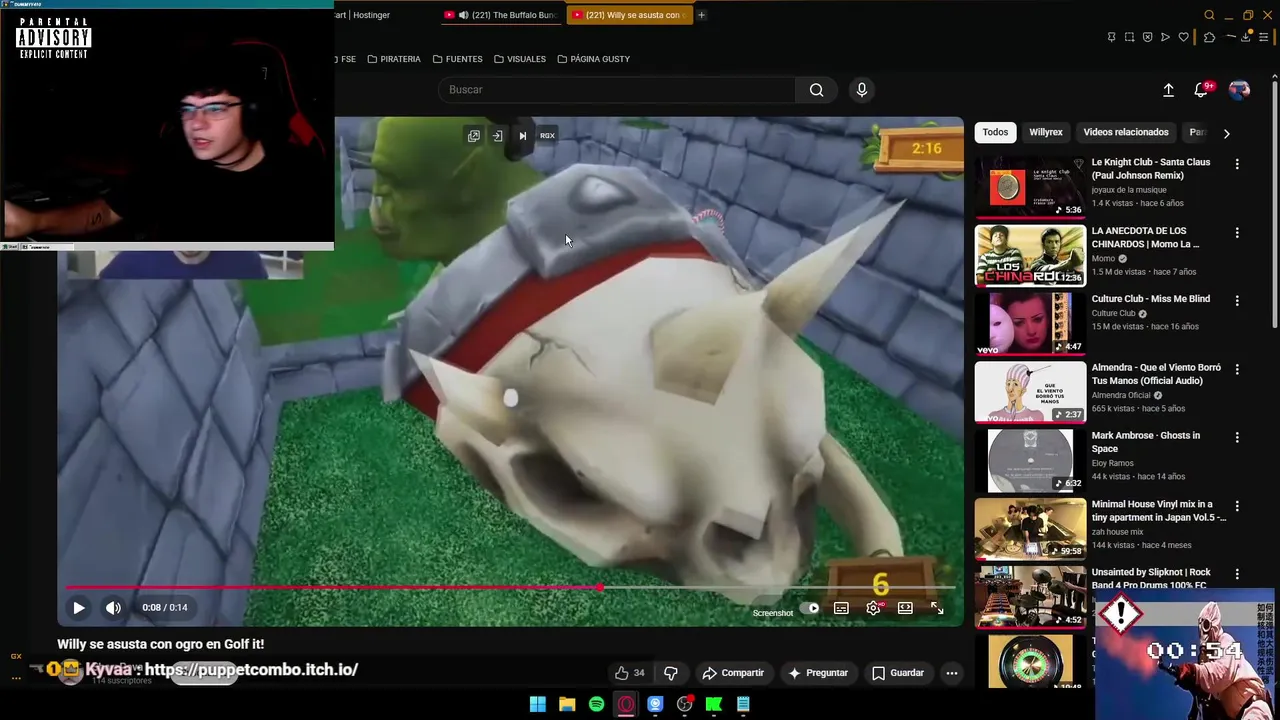Image resolution: width=1280 pixels, height=720 pixels.
Task: Open the Momo channel link
Action: tap(1103, 258)
